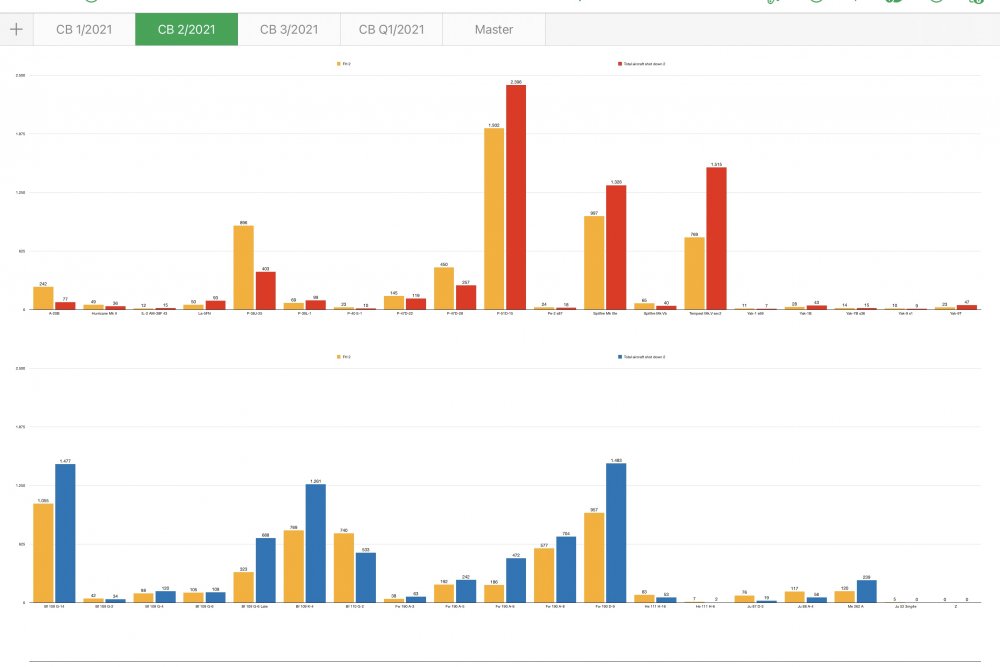Click orange legend swatch in top chart
This screenshot has width=1000, height=667.
[x=339, y=63]
